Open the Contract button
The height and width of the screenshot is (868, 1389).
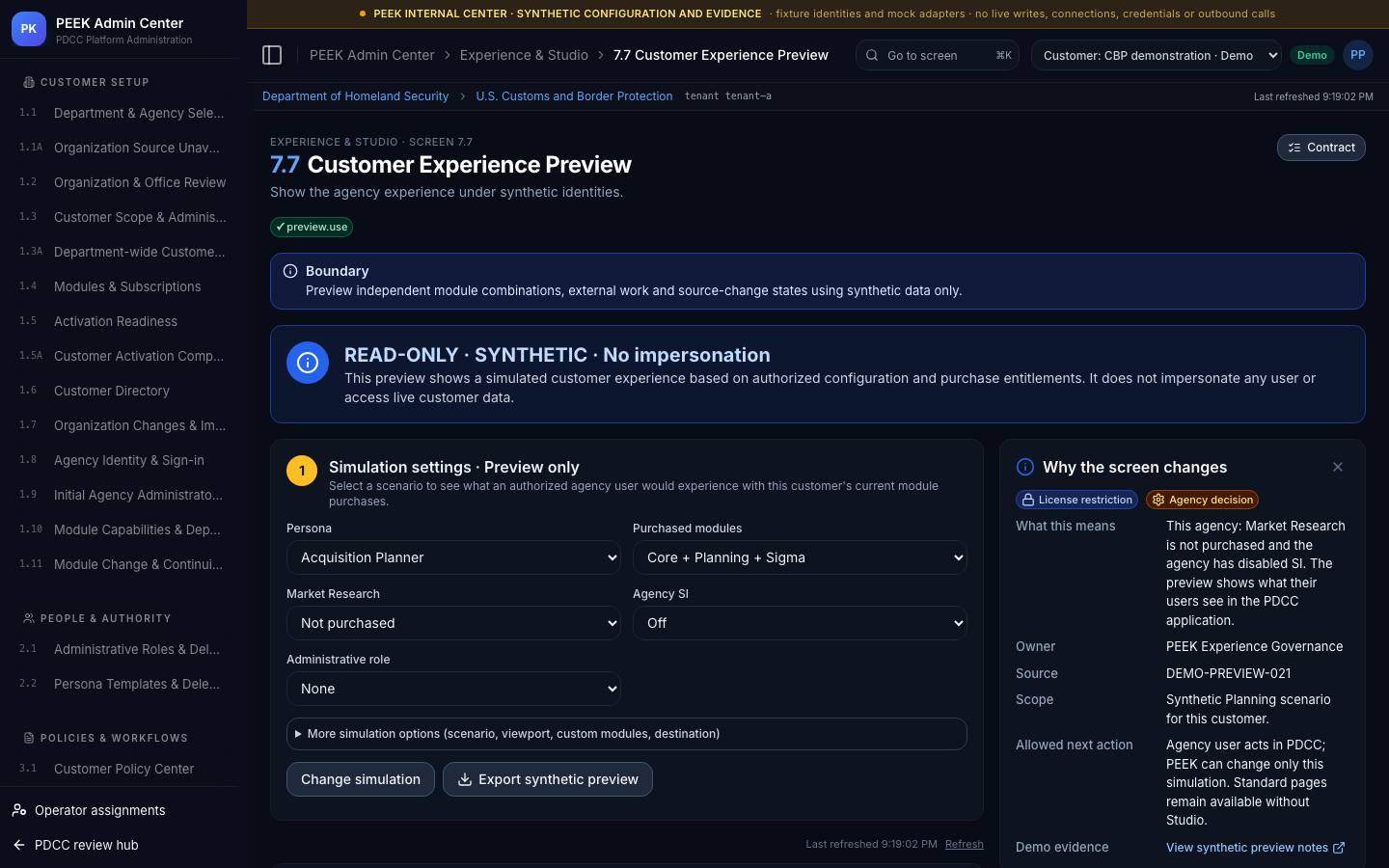(1321, 148)
